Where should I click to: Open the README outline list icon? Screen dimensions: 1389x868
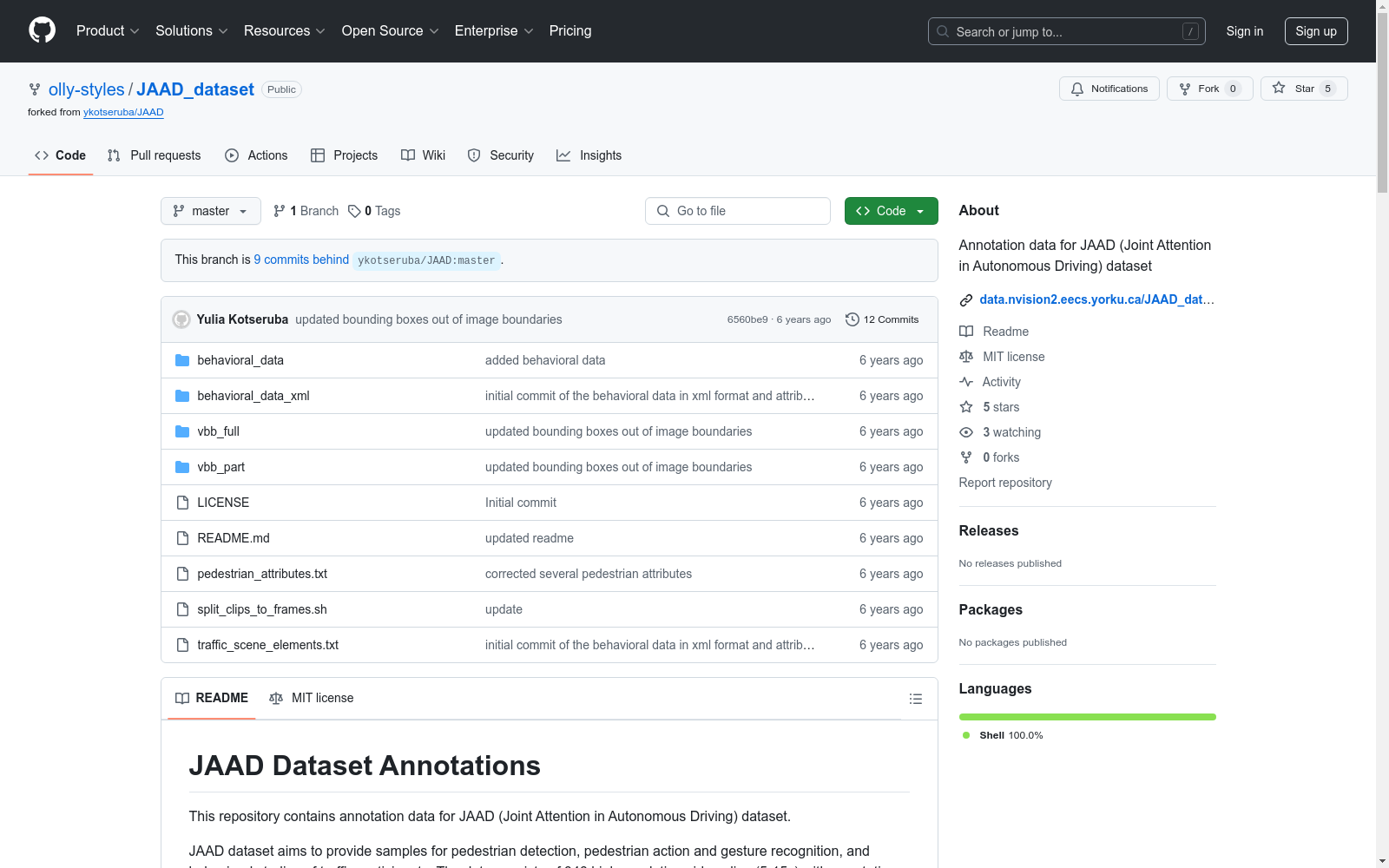[915, 699]
